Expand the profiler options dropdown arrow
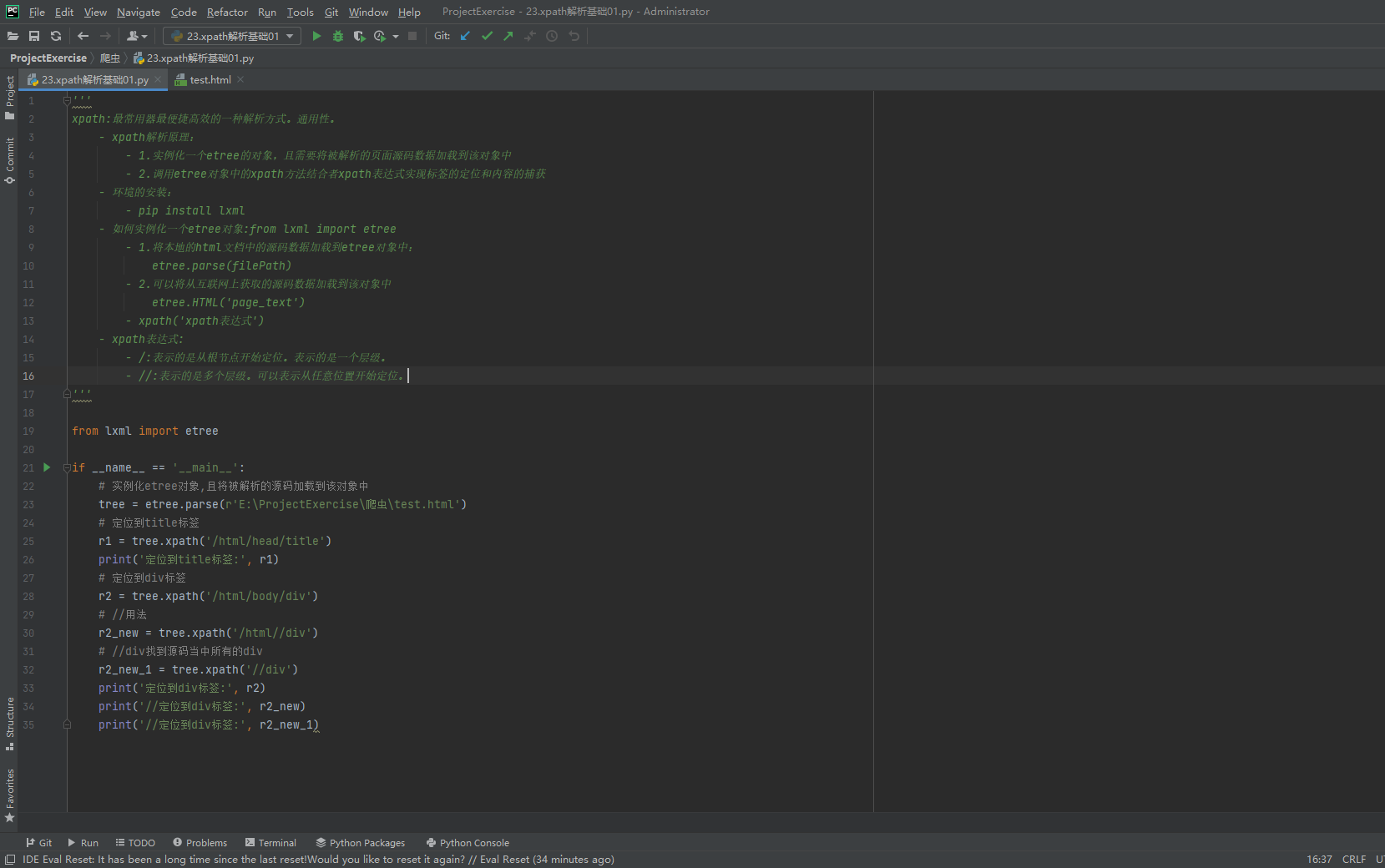This screenshot has height=868, width=1385. pyautogui.click(x=396, y=36)
